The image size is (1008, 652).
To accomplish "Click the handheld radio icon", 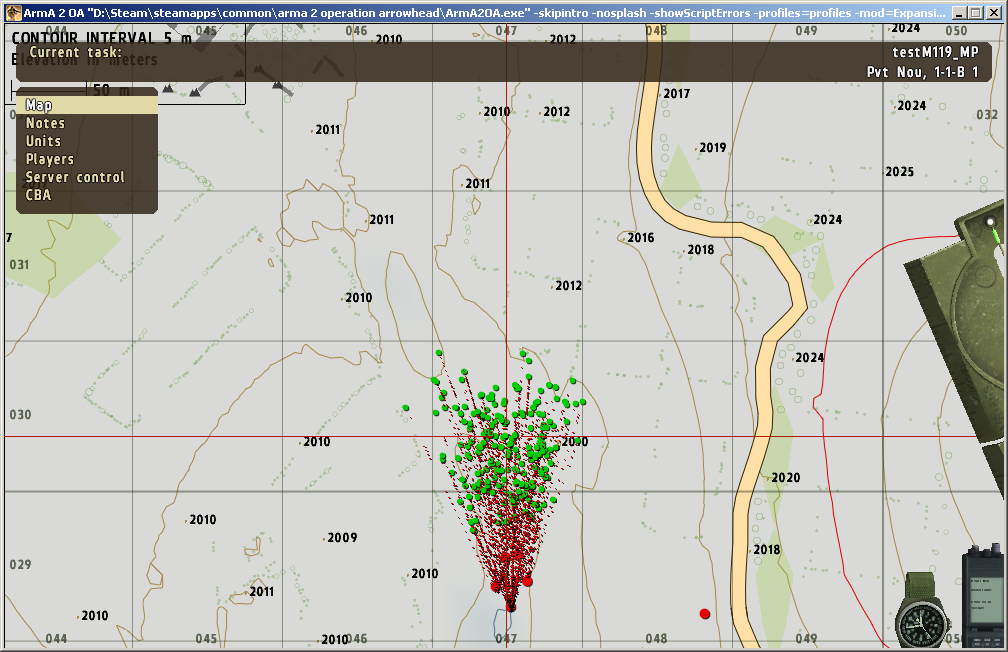I will pos(982,596).
